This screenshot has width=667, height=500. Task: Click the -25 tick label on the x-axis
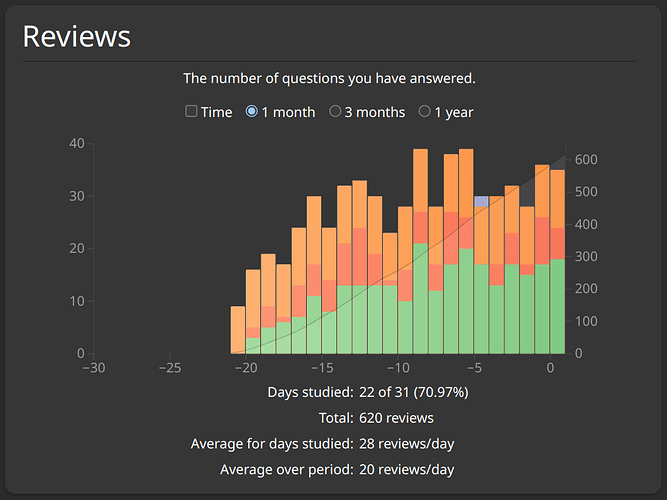[169, 369]
